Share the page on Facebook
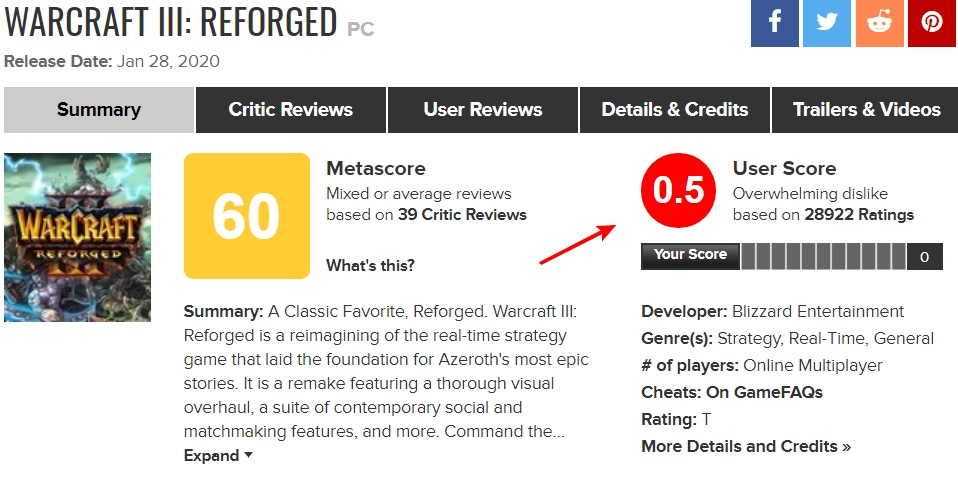 pyautogui.click(x=775, y=23)
